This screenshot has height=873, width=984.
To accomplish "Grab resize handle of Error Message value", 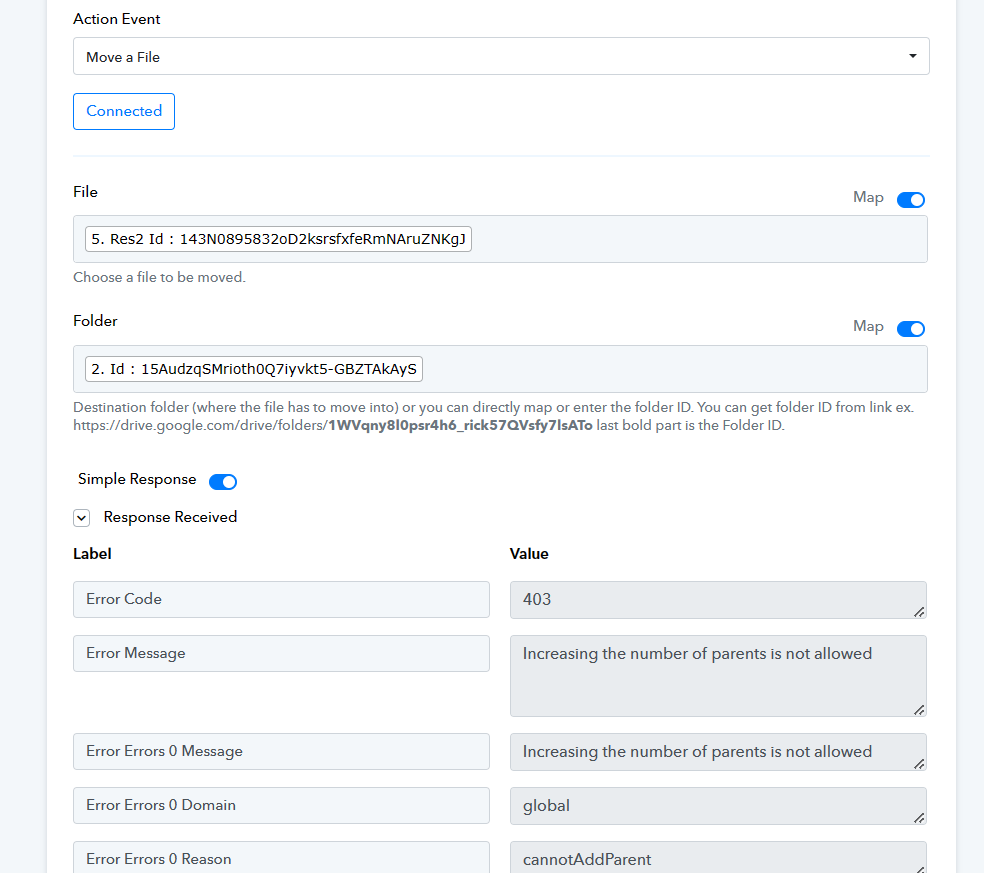I will pos(919,710).
